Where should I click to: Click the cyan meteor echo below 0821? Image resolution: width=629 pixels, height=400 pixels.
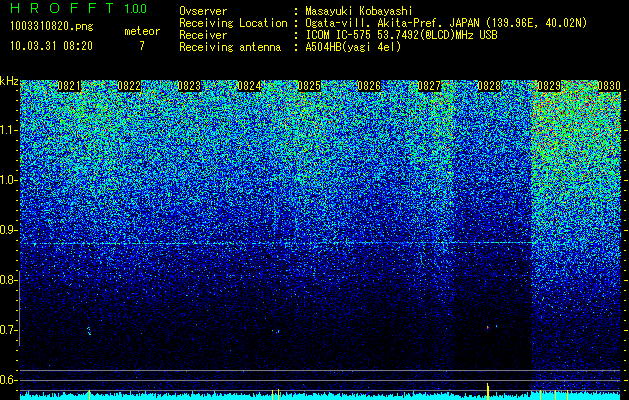click(x=89, y=331)
